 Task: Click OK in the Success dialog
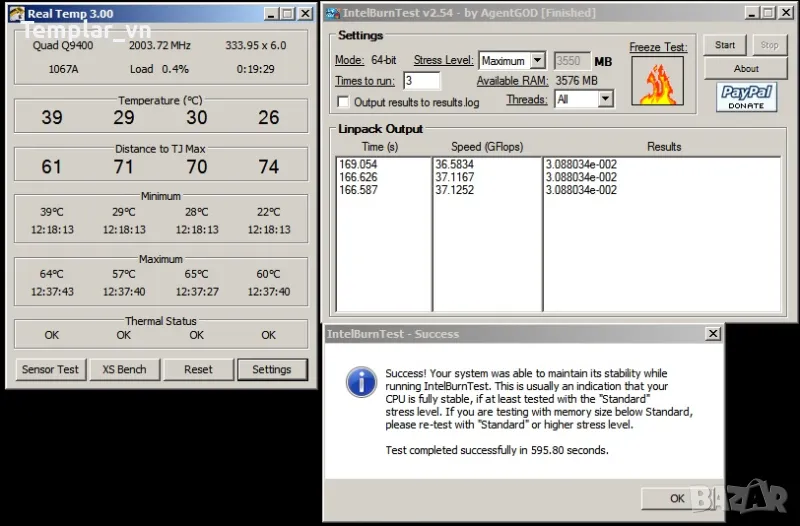tap(677, 498)
